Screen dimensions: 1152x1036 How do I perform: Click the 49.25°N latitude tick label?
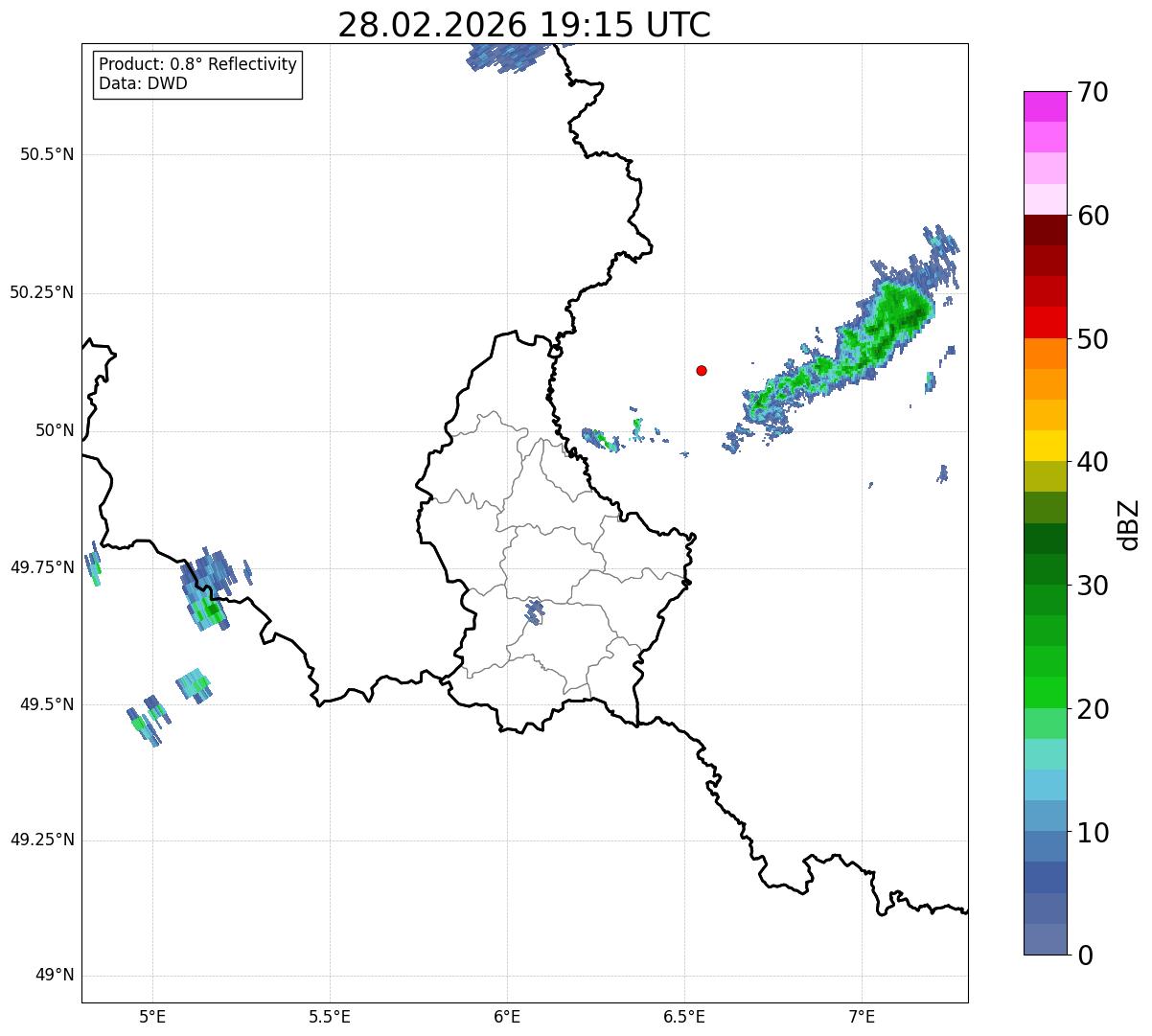[42, 840]
